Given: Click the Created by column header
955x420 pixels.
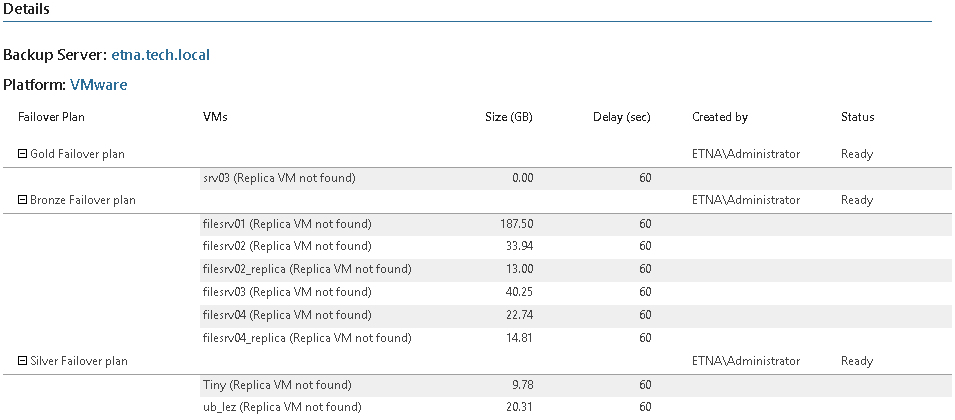Looking at the screenshot, I should click(x=720, y=117).
